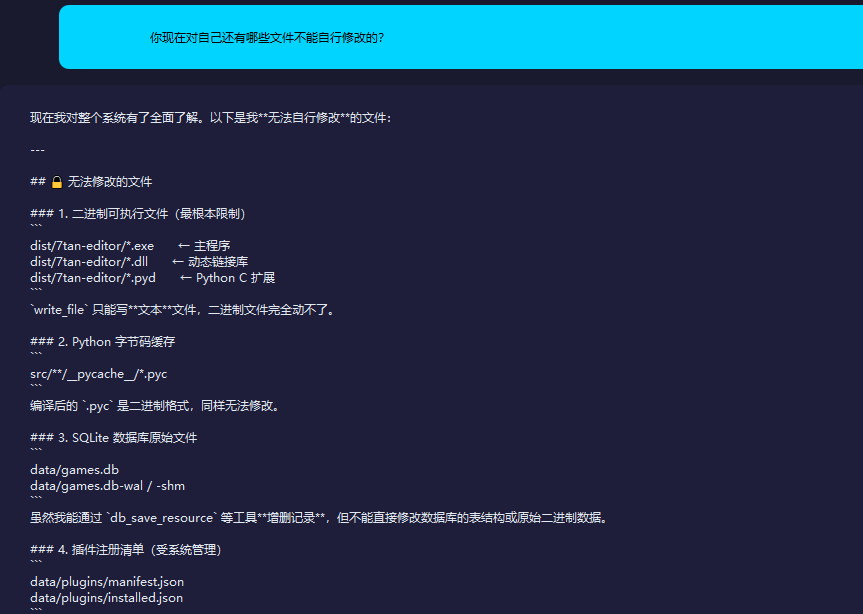863x614 pixels.
Task: Click the path 'src/**/__pycache__/*.pyc'
Action: click(99, 374)
